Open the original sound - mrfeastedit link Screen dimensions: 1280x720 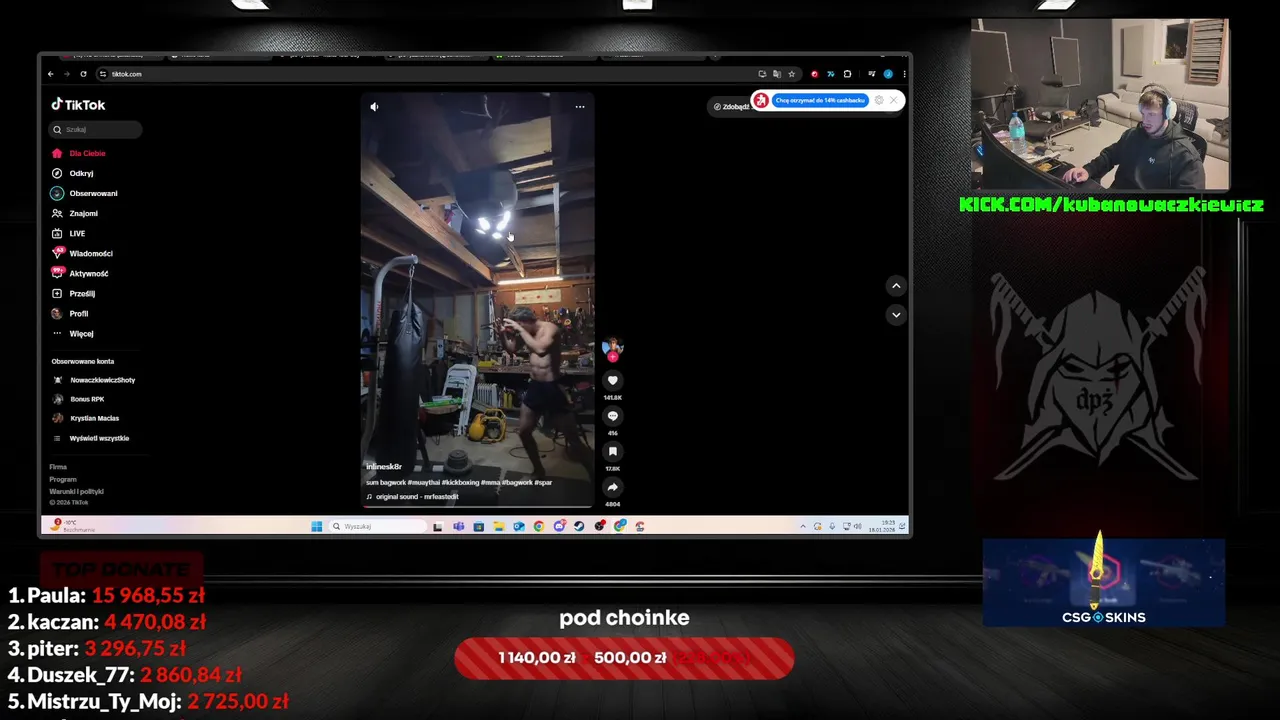(x=413, y=497)
